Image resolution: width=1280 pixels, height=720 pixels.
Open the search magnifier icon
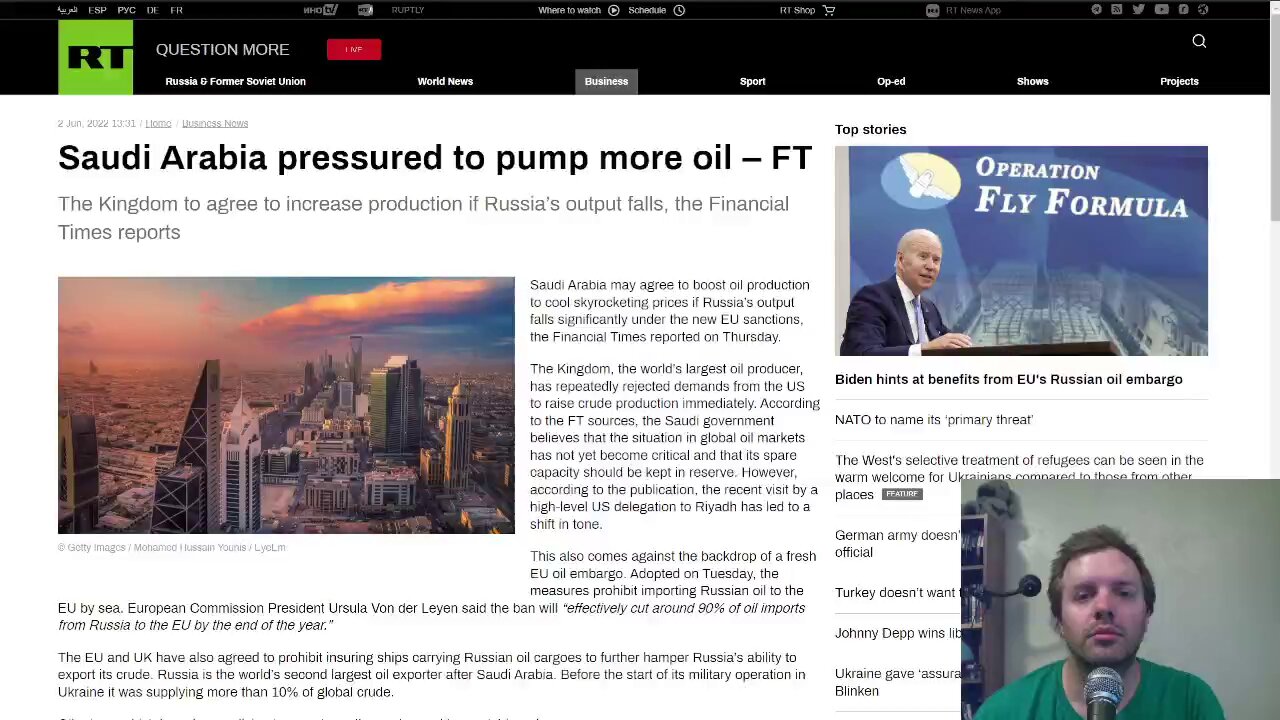pyautogui.click(x=1199, y=41)
